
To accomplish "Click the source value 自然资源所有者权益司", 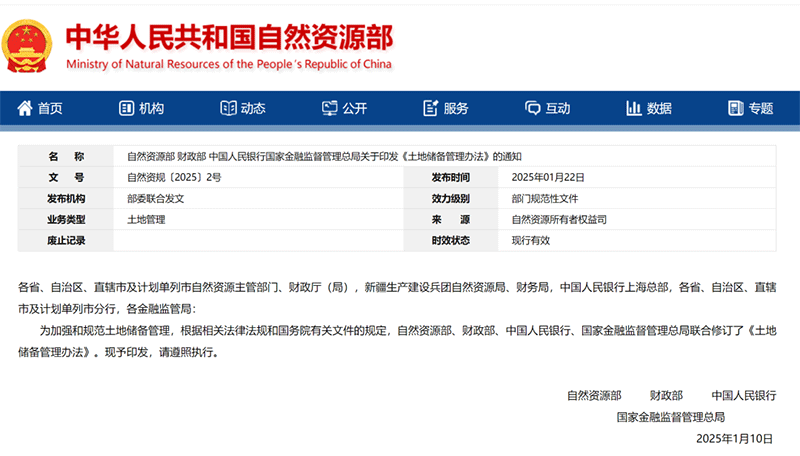I will [559, 219].
